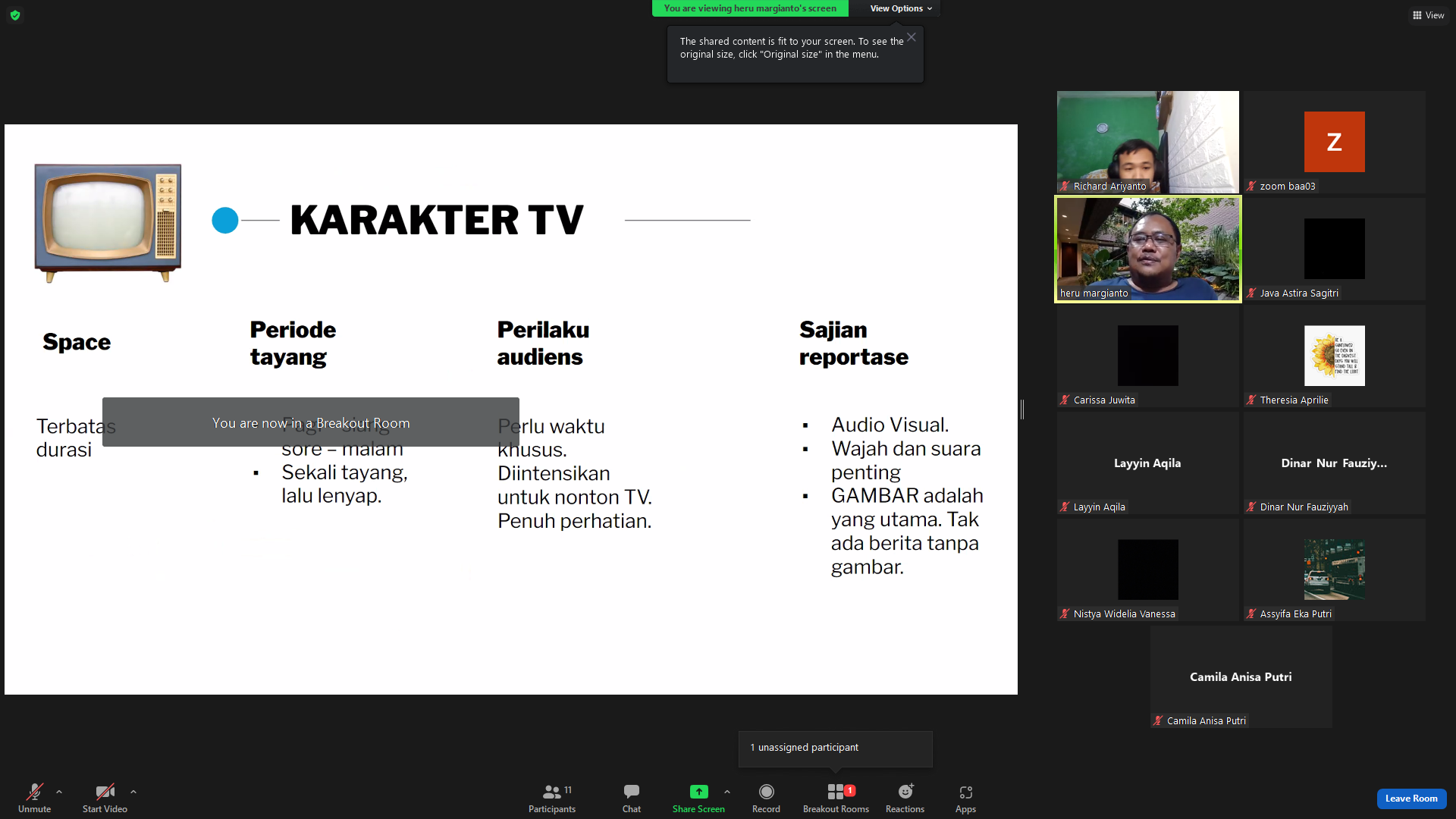Close the shared content size notification
1456x819 pixels.
point(912,37)
